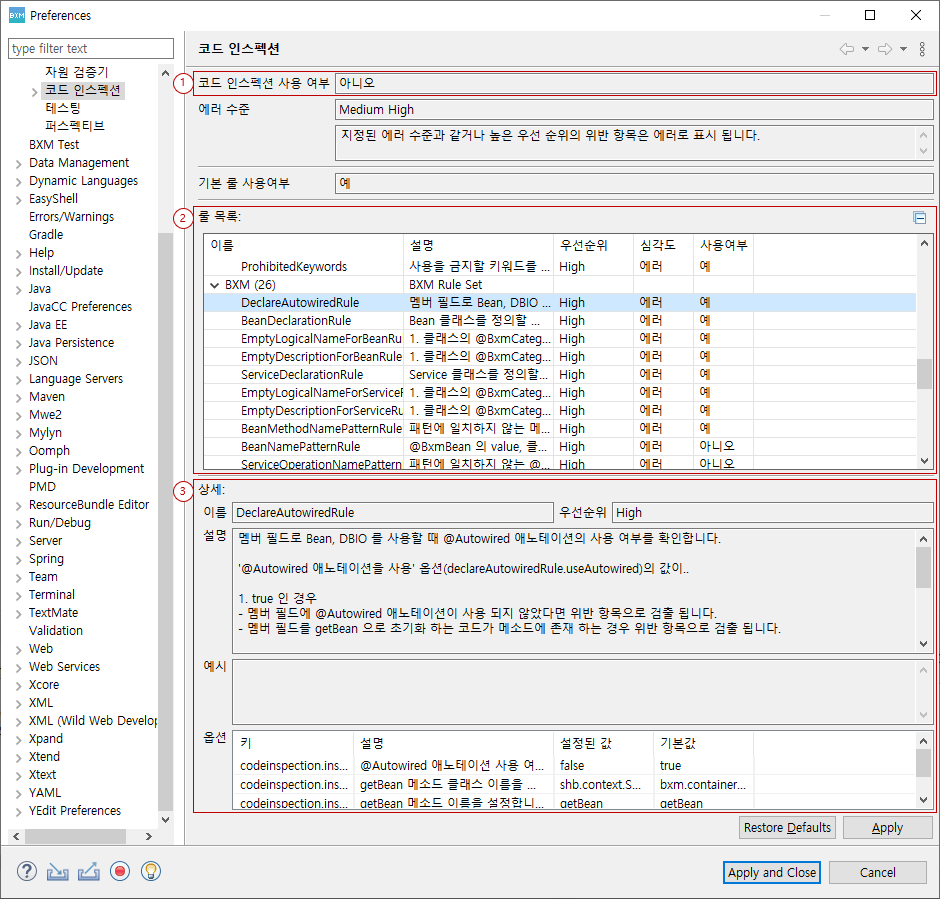
Task: Click the back navigation arrow
Action: (846, 49)
